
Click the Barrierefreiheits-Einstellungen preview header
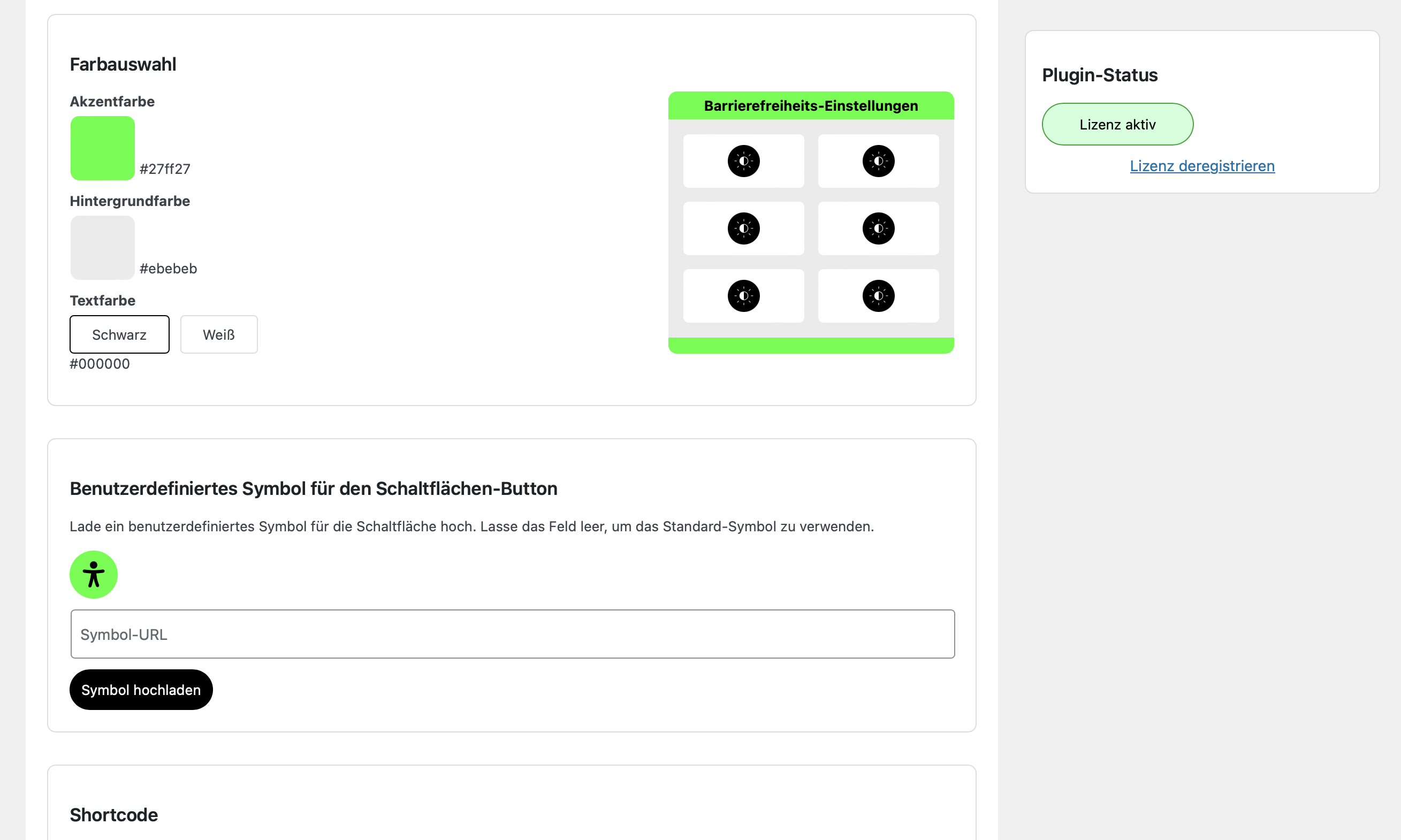coord(811,106)
